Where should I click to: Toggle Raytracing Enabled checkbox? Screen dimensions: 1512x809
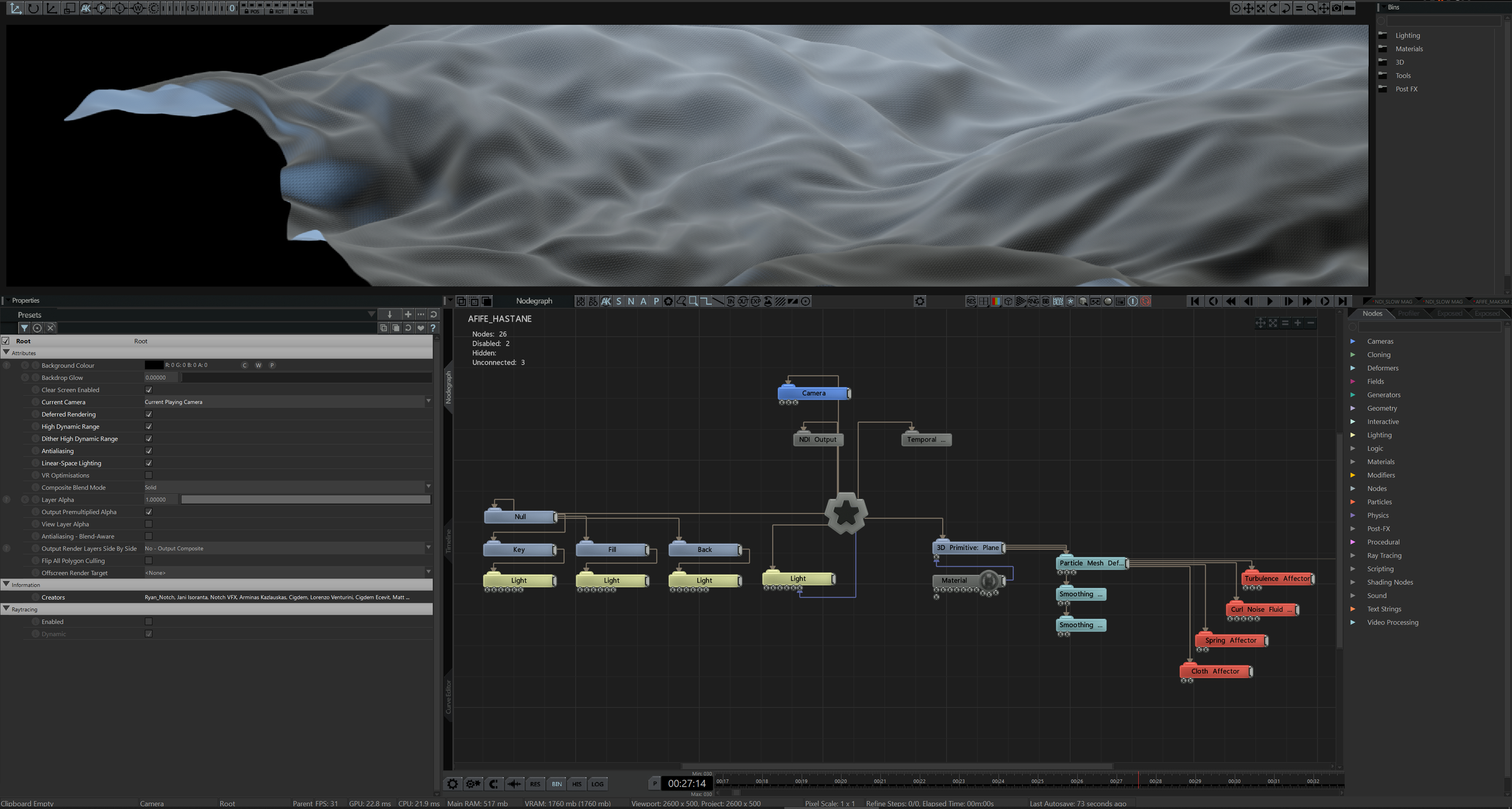[x=149, y=622]
